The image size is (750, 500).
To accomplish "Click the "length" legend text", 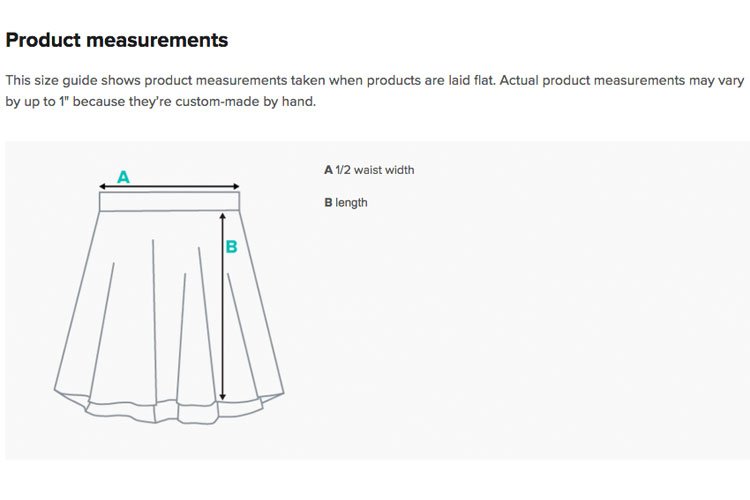I will coord(351,203).
